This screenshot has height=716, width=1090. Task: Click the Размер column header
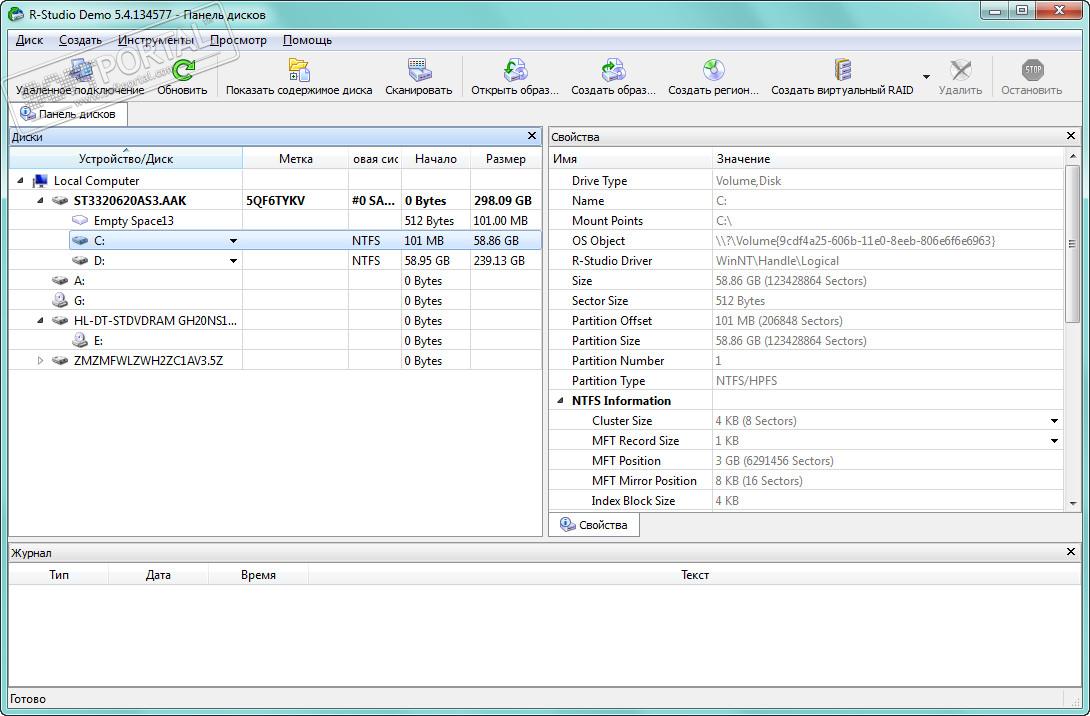(x=505, y=158)
